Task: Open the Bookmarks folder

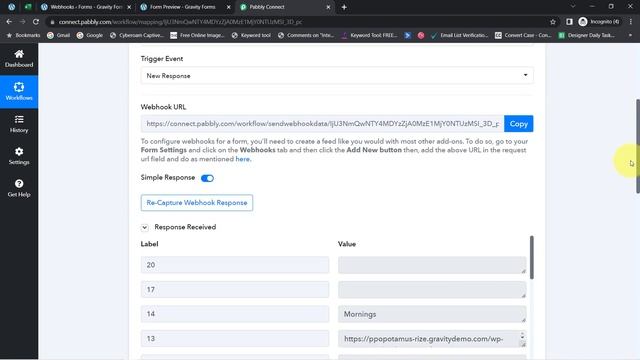Action: coord(23,35)
